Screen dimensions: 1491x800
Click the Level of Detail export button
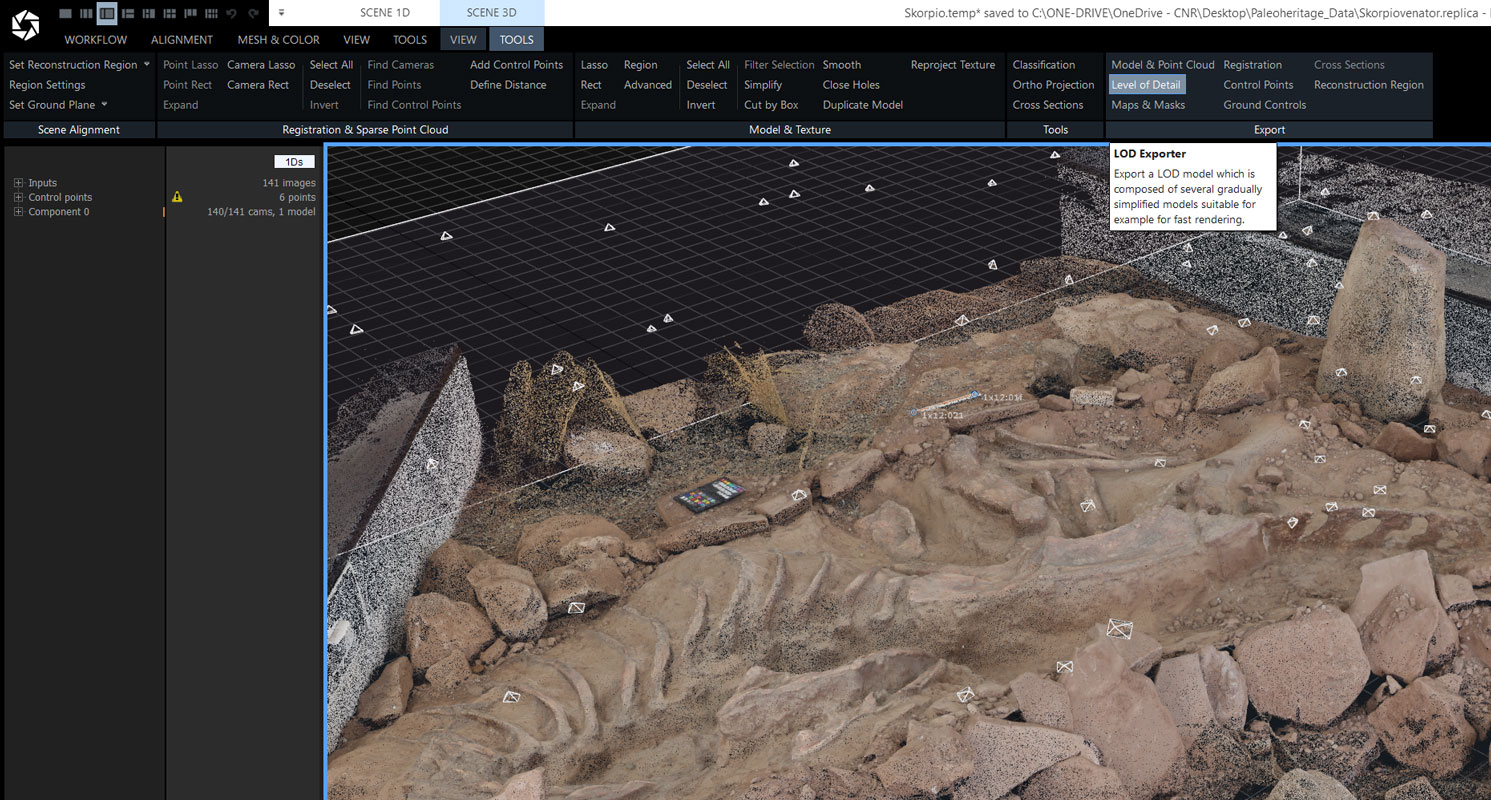[x=1146, y=85]
